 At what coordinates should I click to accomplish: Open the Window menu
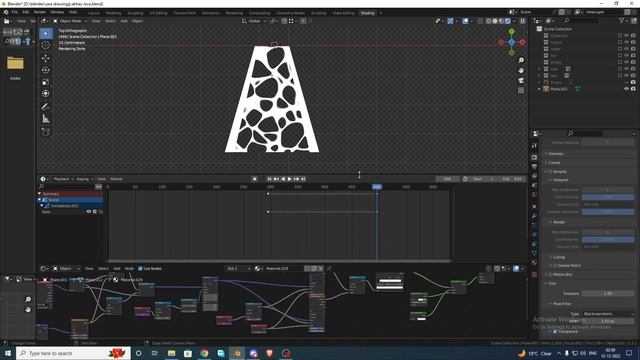(57, 12)
